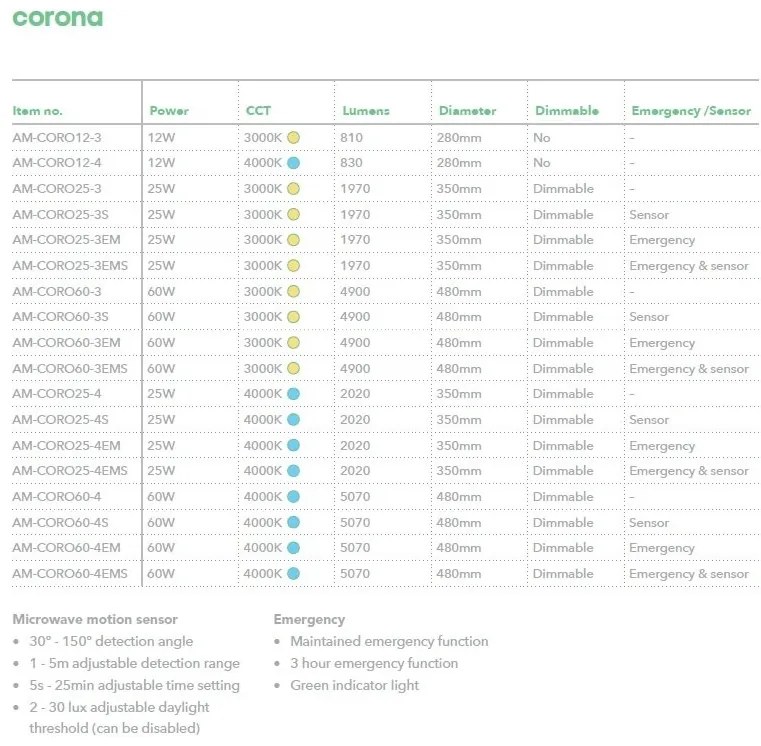Click the 30° - 150° detection angle bullet
Viewport: 761px width, 746px height.
point(111,641)
